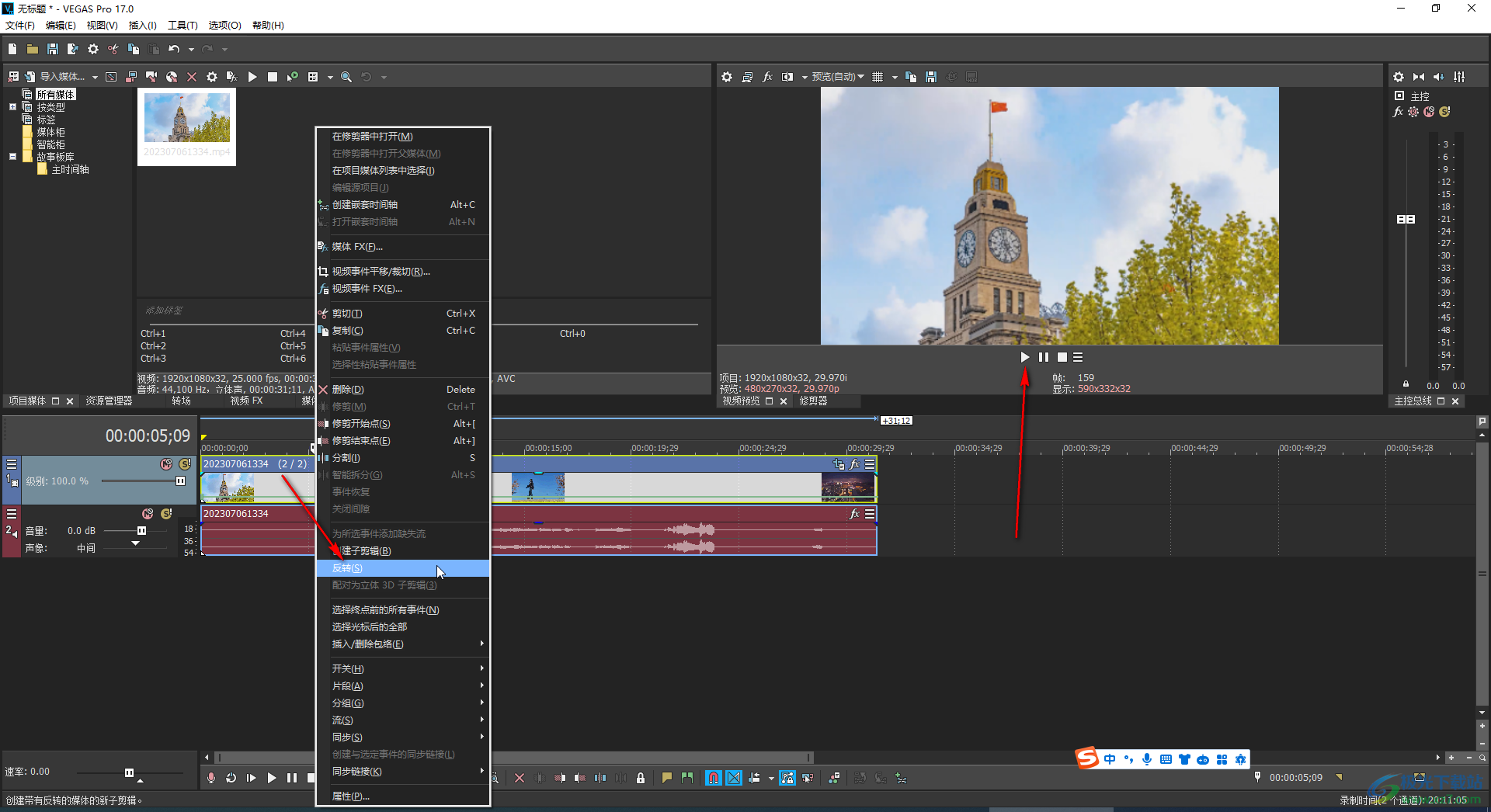Click the 导入媒体 import media button
Screen dimensions: 1491x812
click(62, 77)
